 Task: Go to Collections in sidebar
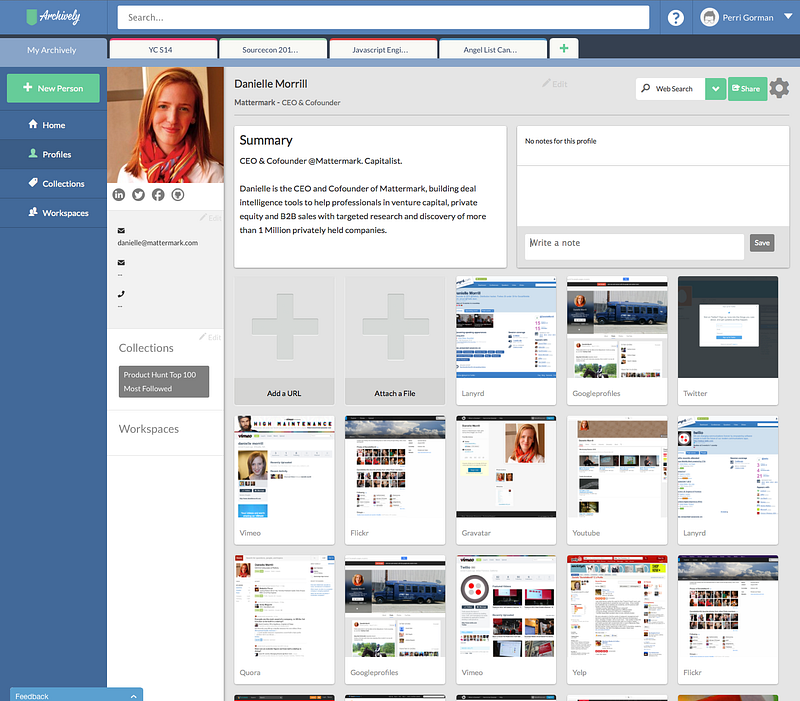[x=53, y=184]
